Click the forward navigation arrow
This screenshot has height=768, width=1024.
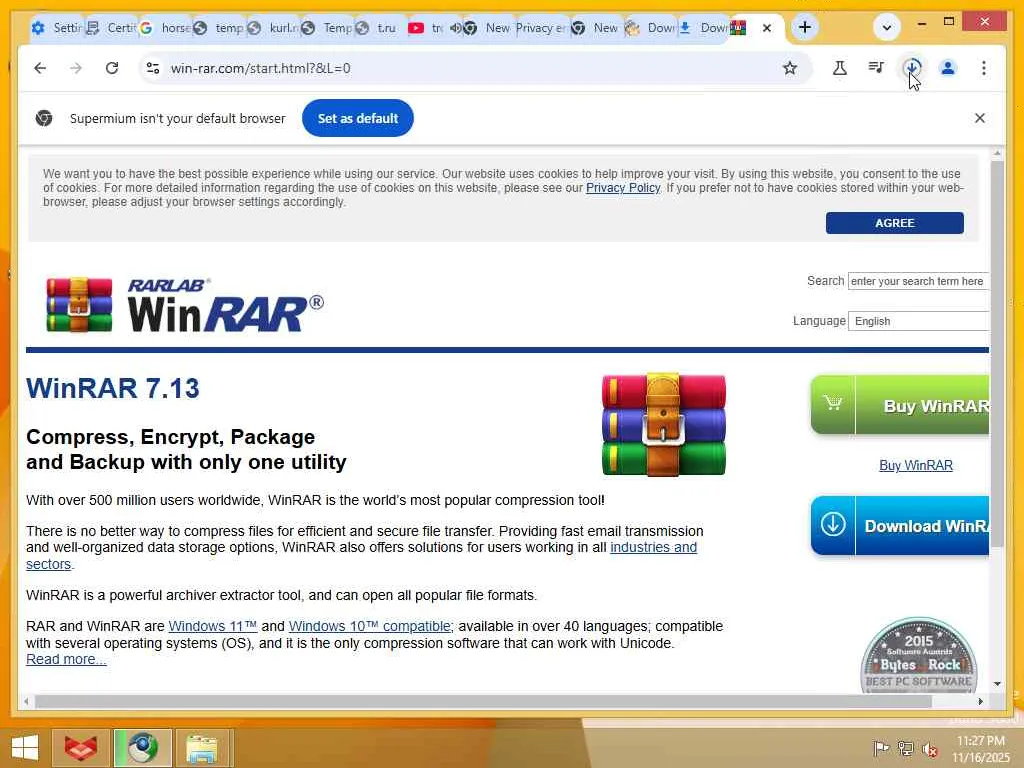click(76, 68)
